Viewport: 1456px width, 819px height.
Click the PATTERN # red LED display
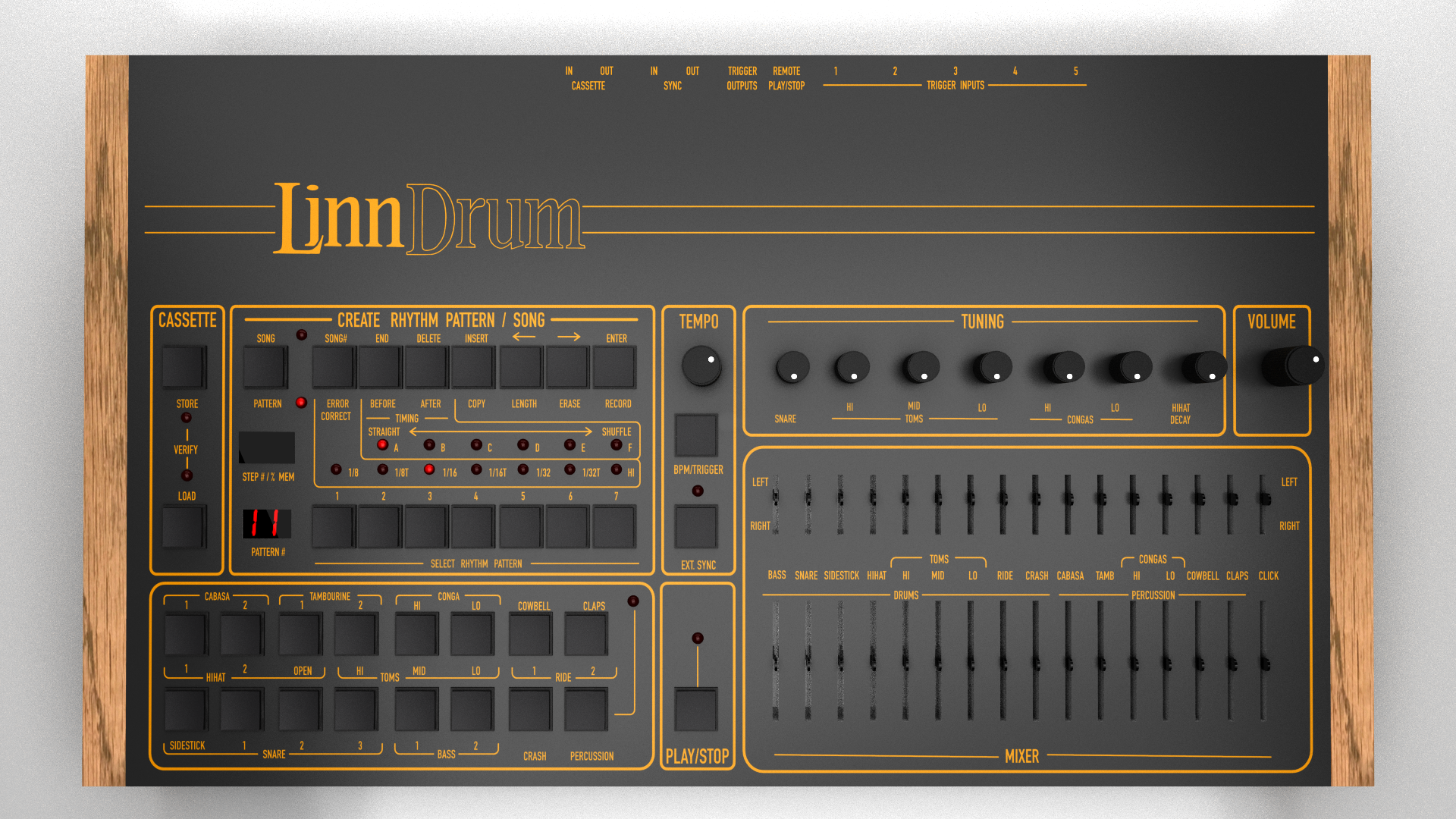click(266, 523)
